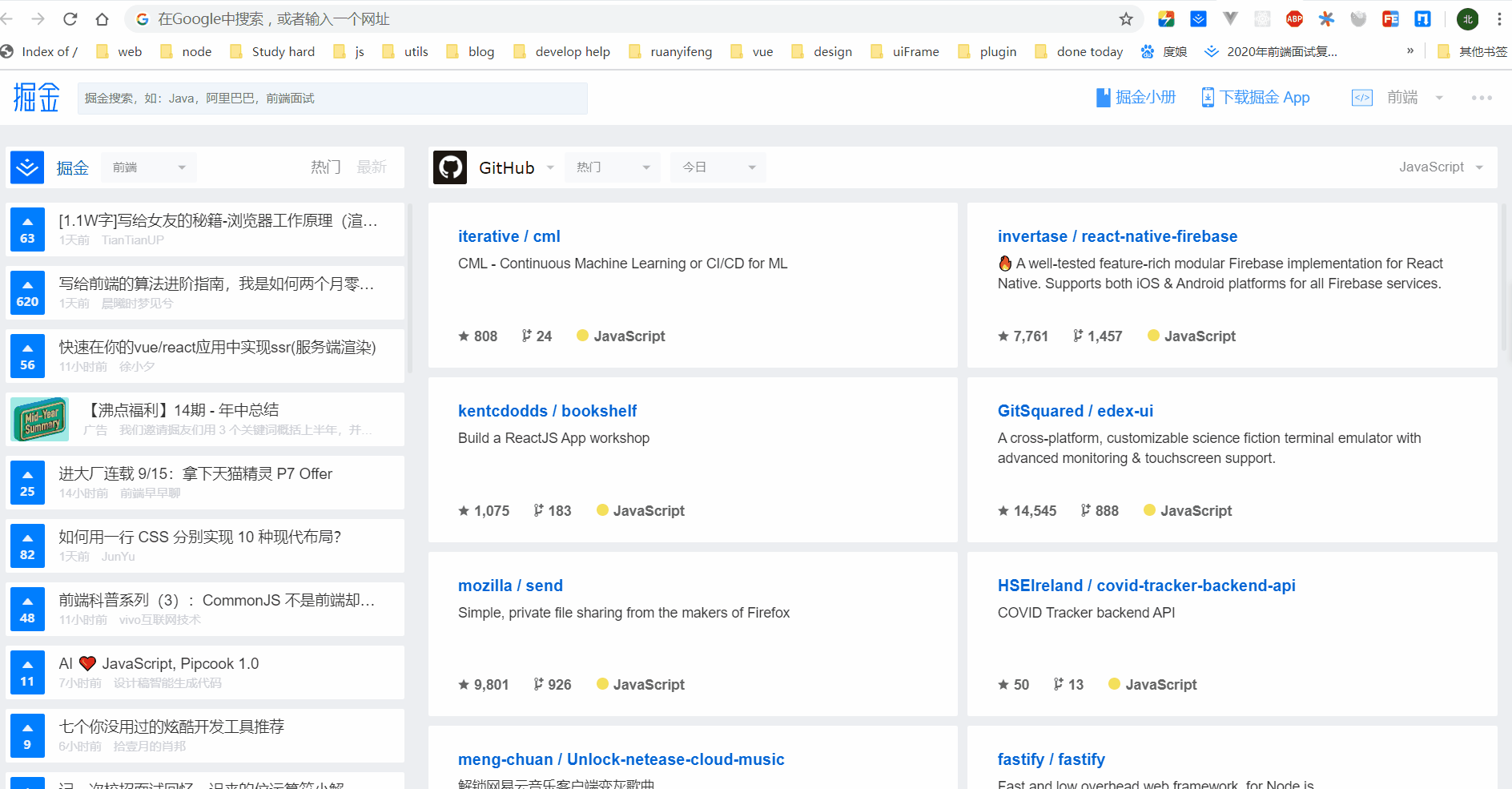Image resolution: width=1512 pixels, height=789 pixels.
Task: Open the 'Study hard' bookmark folder
Action: point(272,51)
